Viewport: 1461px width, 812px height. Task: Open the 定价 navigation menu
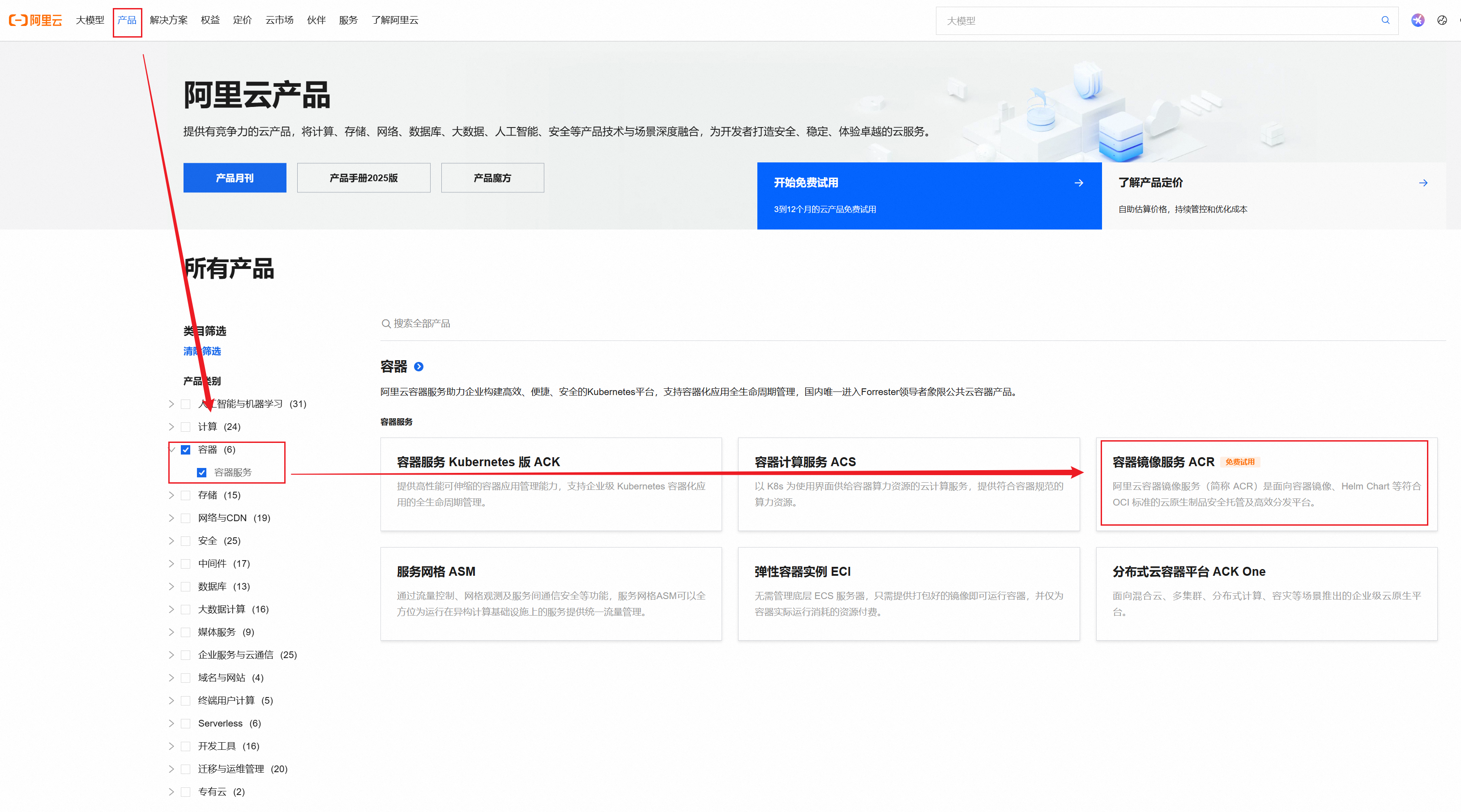242,21
